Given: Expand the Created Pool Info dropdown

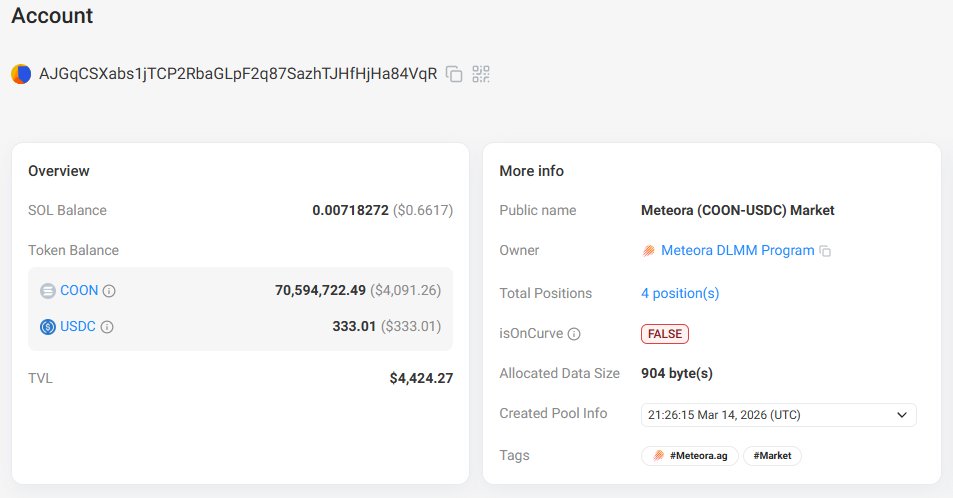Looking at the screenshot, I should click(x=779, y=415).
